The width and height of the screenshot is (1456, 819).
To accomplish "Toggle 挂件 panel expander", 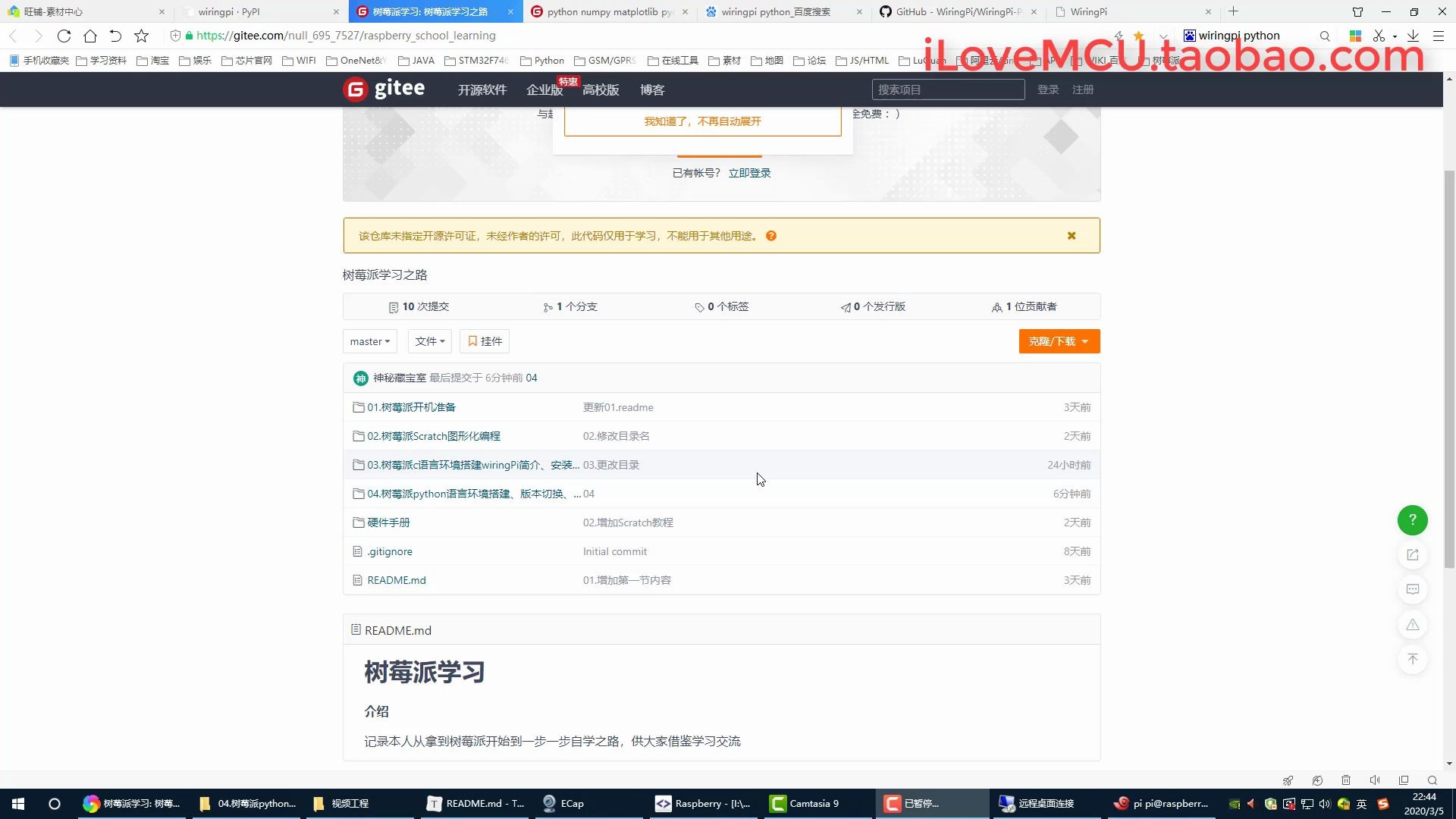I will 484,341.
